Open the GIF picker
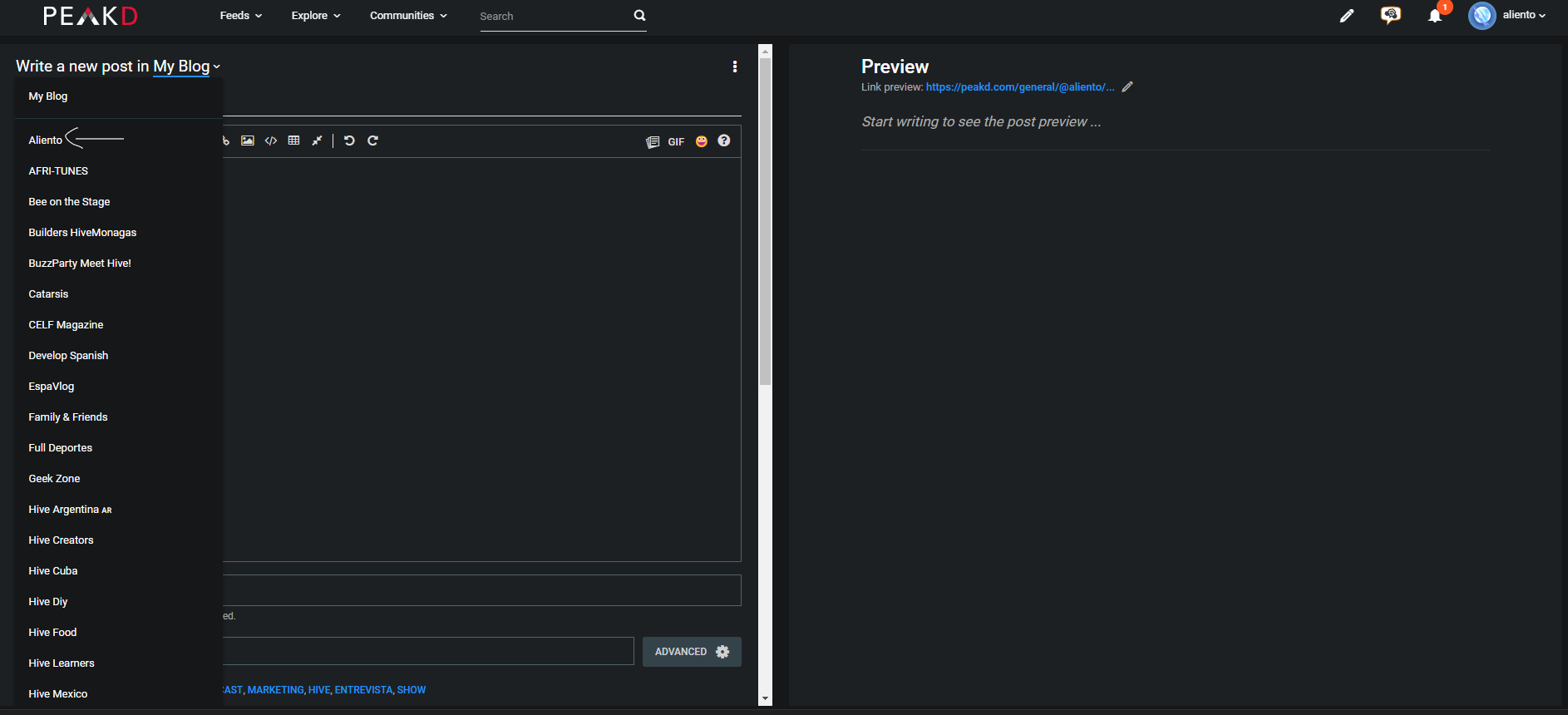This screenshot has height=715, width=1568. click(x=676, y=142)
